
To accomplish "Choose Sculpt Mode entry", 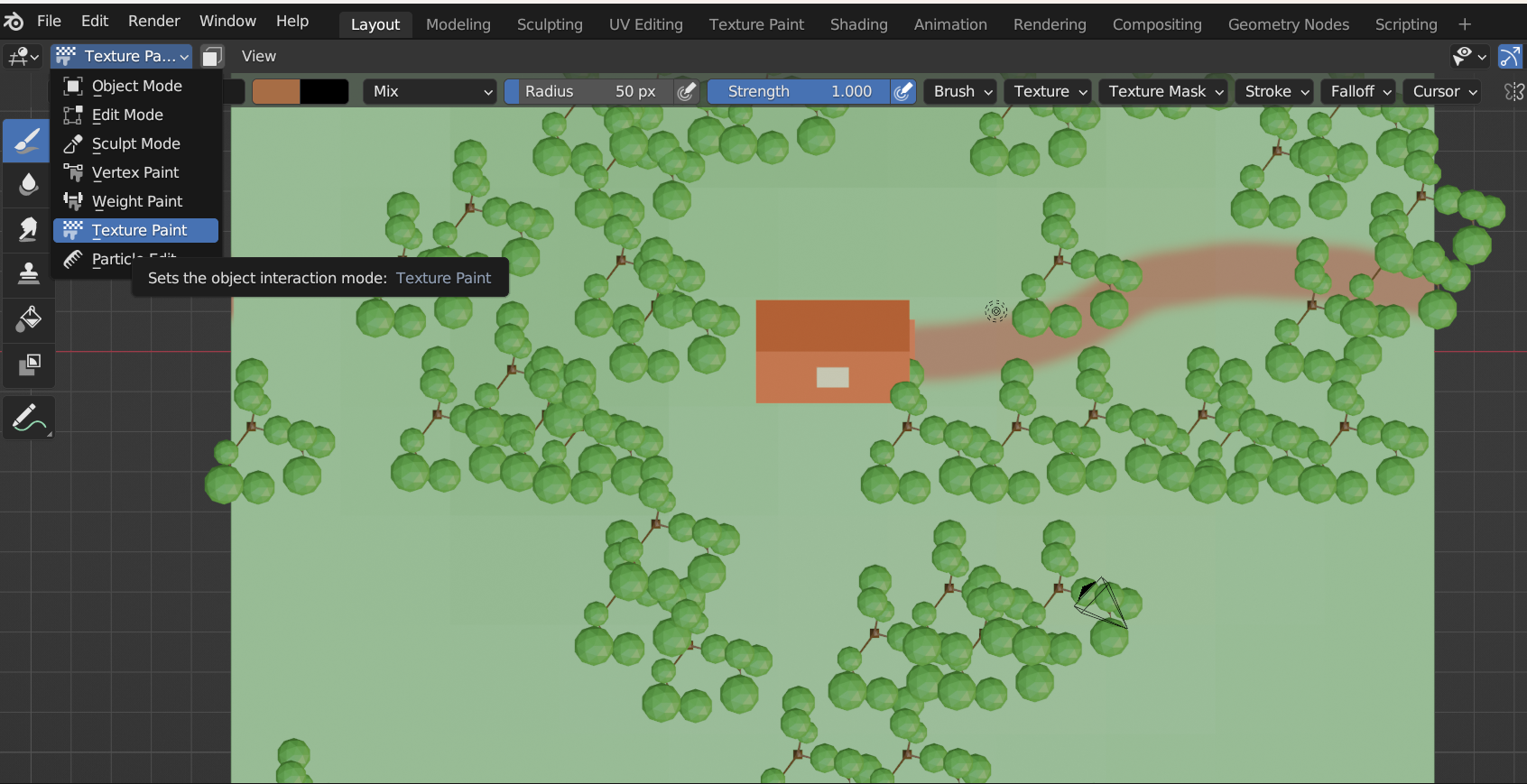I will (135, 143).
